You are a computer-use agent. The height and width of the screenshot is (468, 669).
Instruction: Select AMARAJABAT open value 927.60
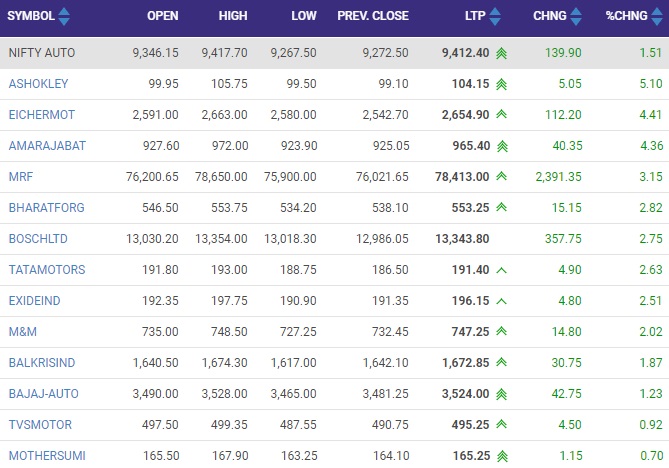pos(161,146)
